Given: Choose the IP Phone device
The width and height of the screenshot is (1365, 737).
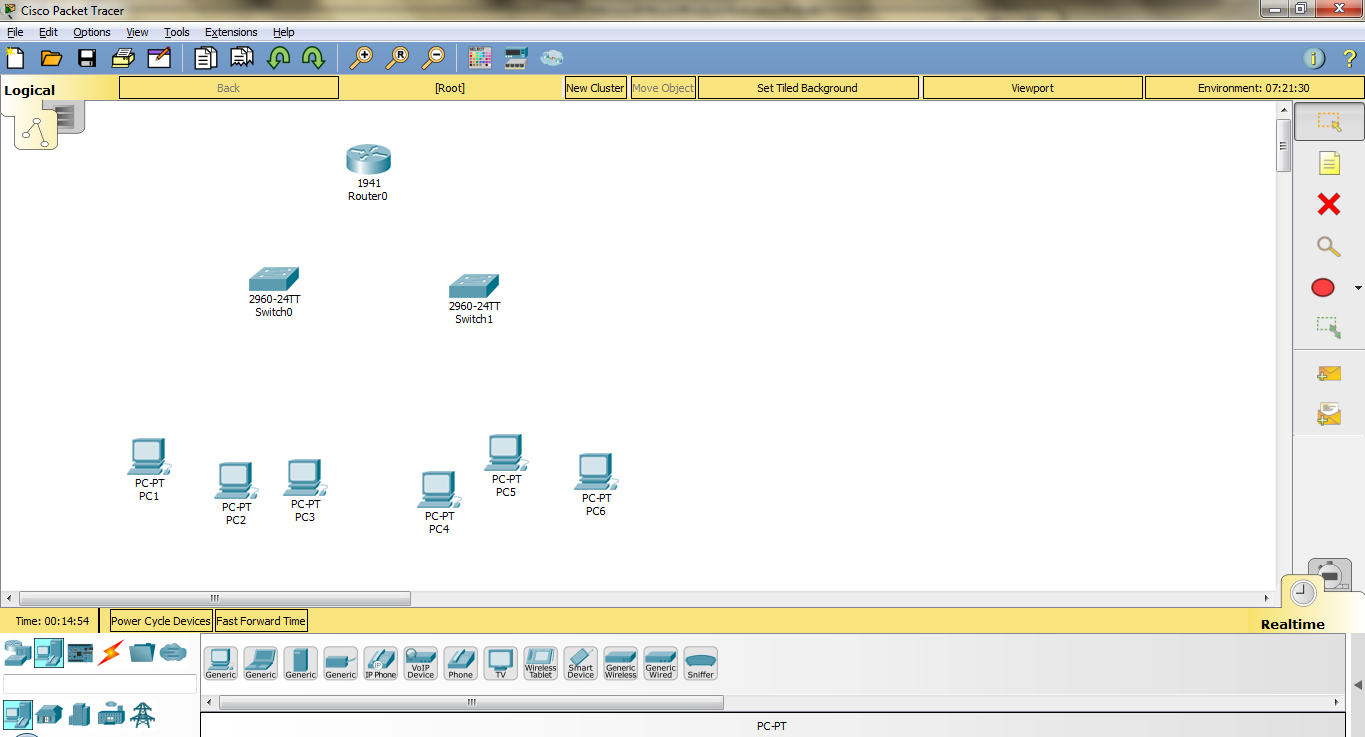Looking at the screenshot, I should point(380,660).
